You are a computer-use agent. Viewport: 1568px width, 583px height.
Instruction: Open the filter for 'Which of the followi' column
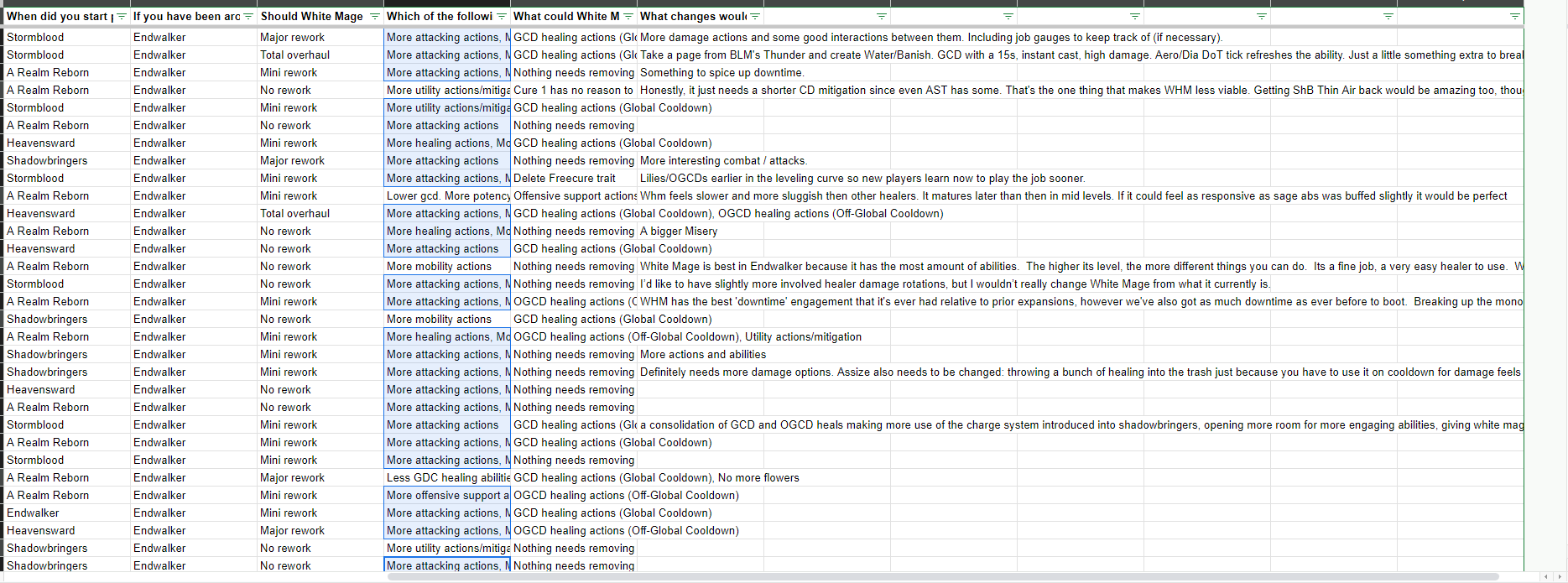(502, 16)
